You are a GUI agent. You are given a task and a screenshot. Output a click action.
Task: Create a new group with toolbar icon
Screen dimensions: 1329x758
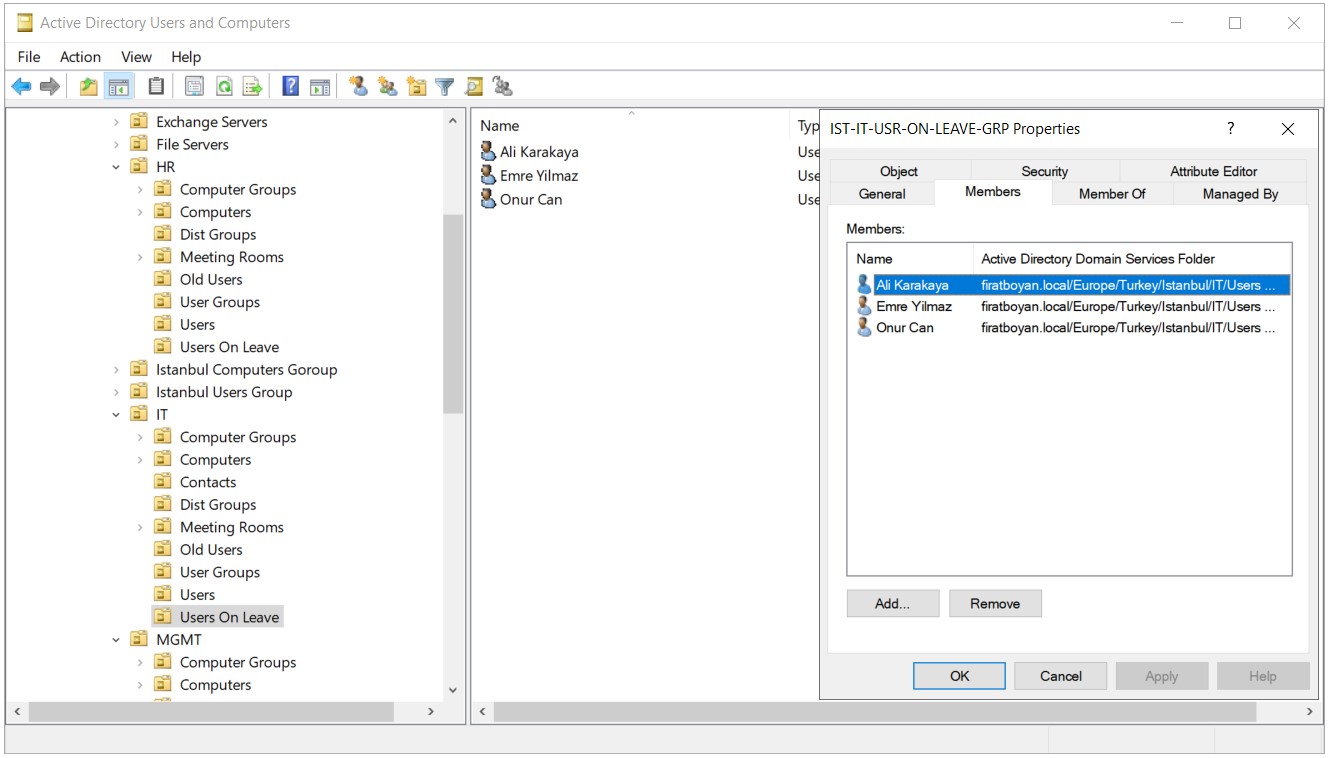click(387, 87)
